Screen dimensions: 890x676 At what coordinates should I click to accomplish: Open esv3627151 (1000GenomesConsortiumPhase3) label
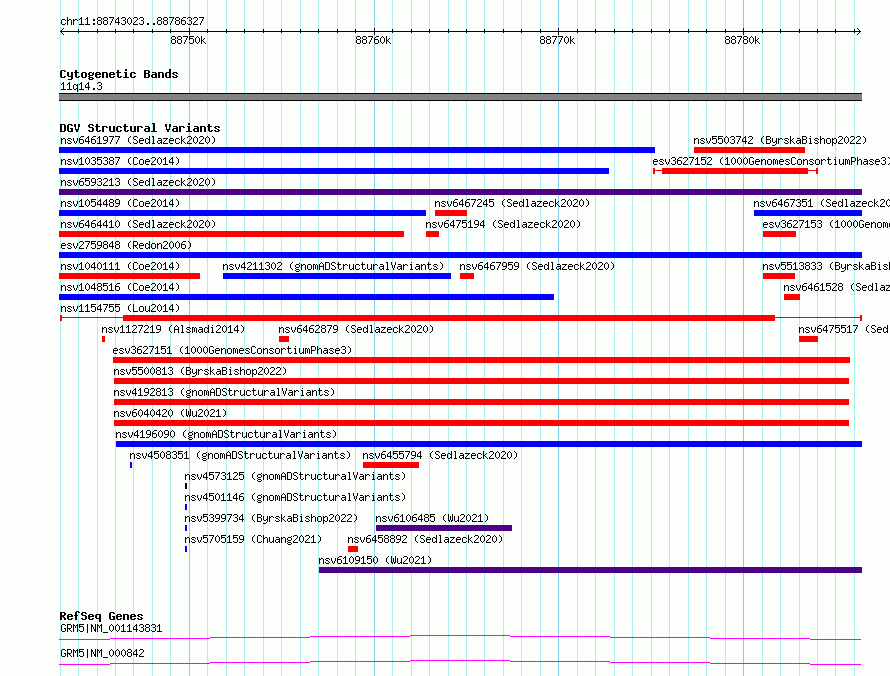(232, 350)
